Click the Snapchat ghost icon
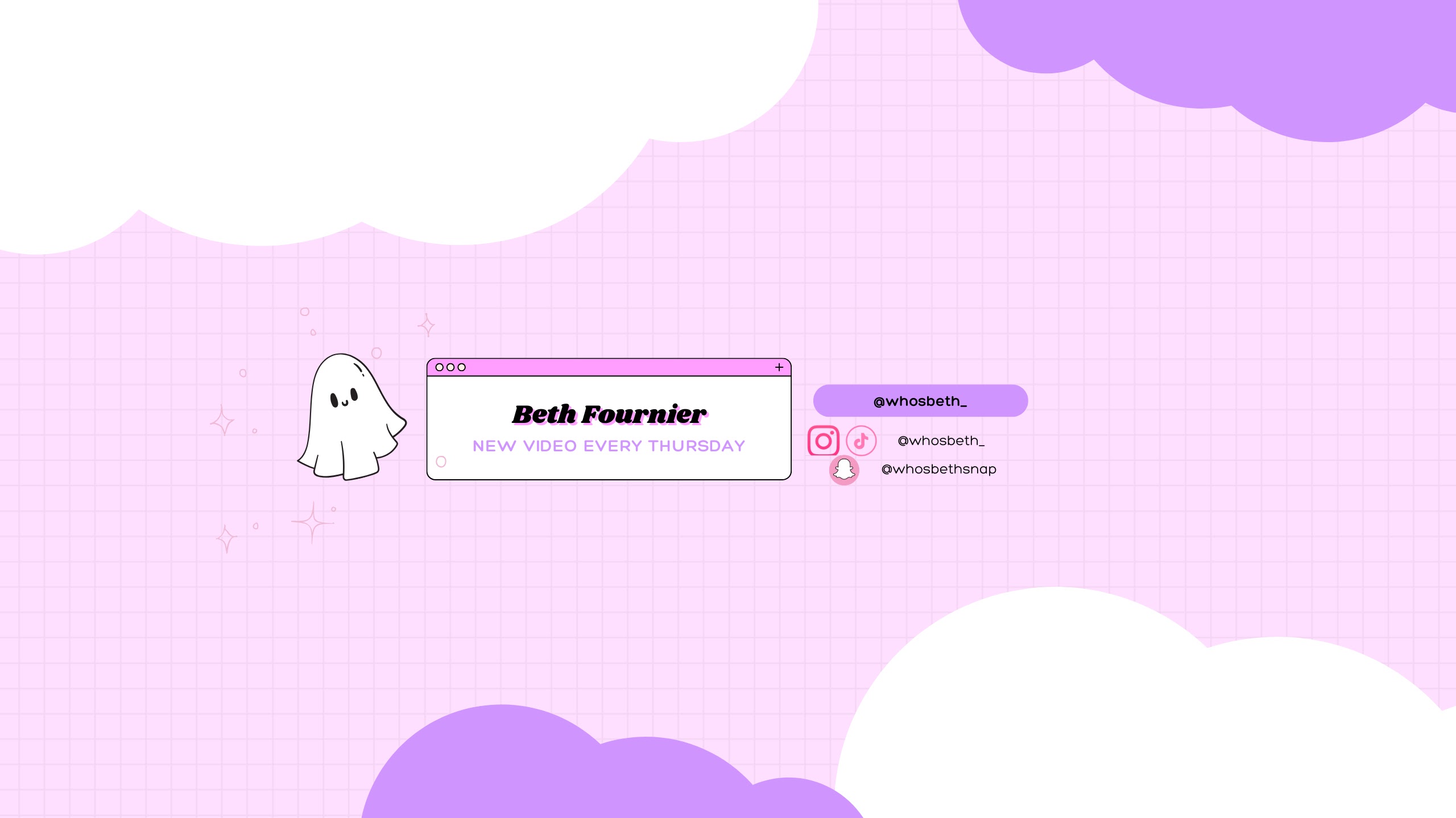Viewport: 1456px width, 818px height. pos(844,470)
